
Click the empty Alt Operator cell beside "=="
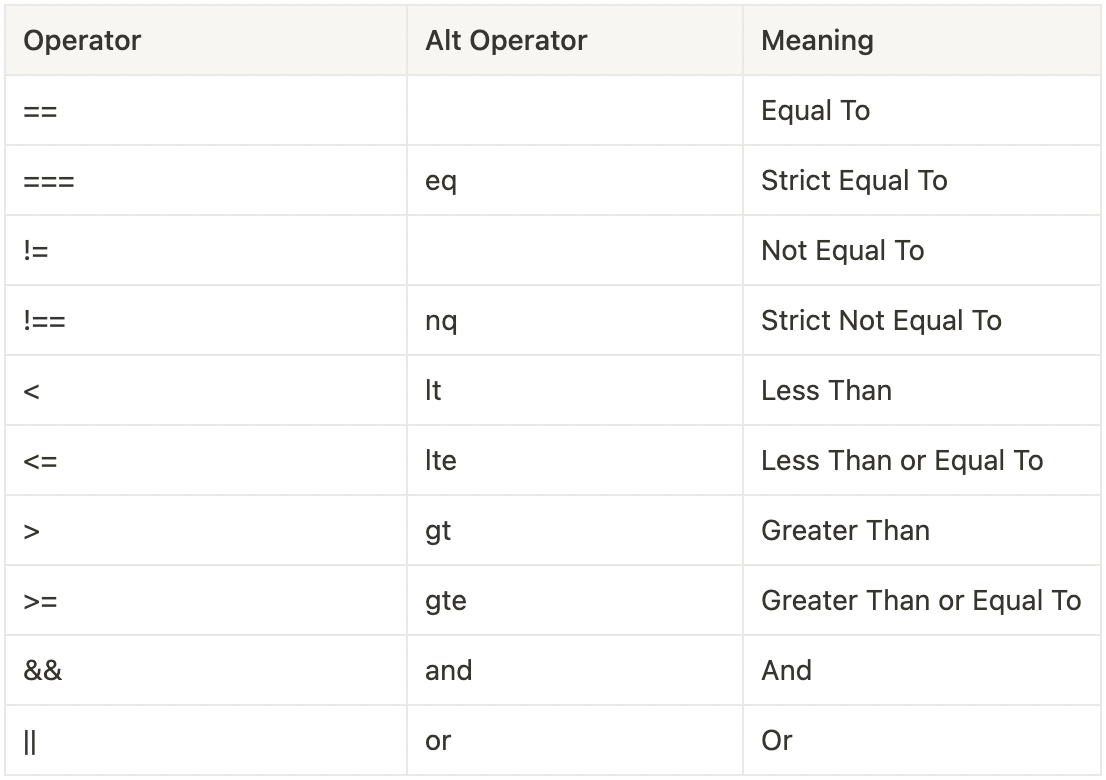point(574,111)
